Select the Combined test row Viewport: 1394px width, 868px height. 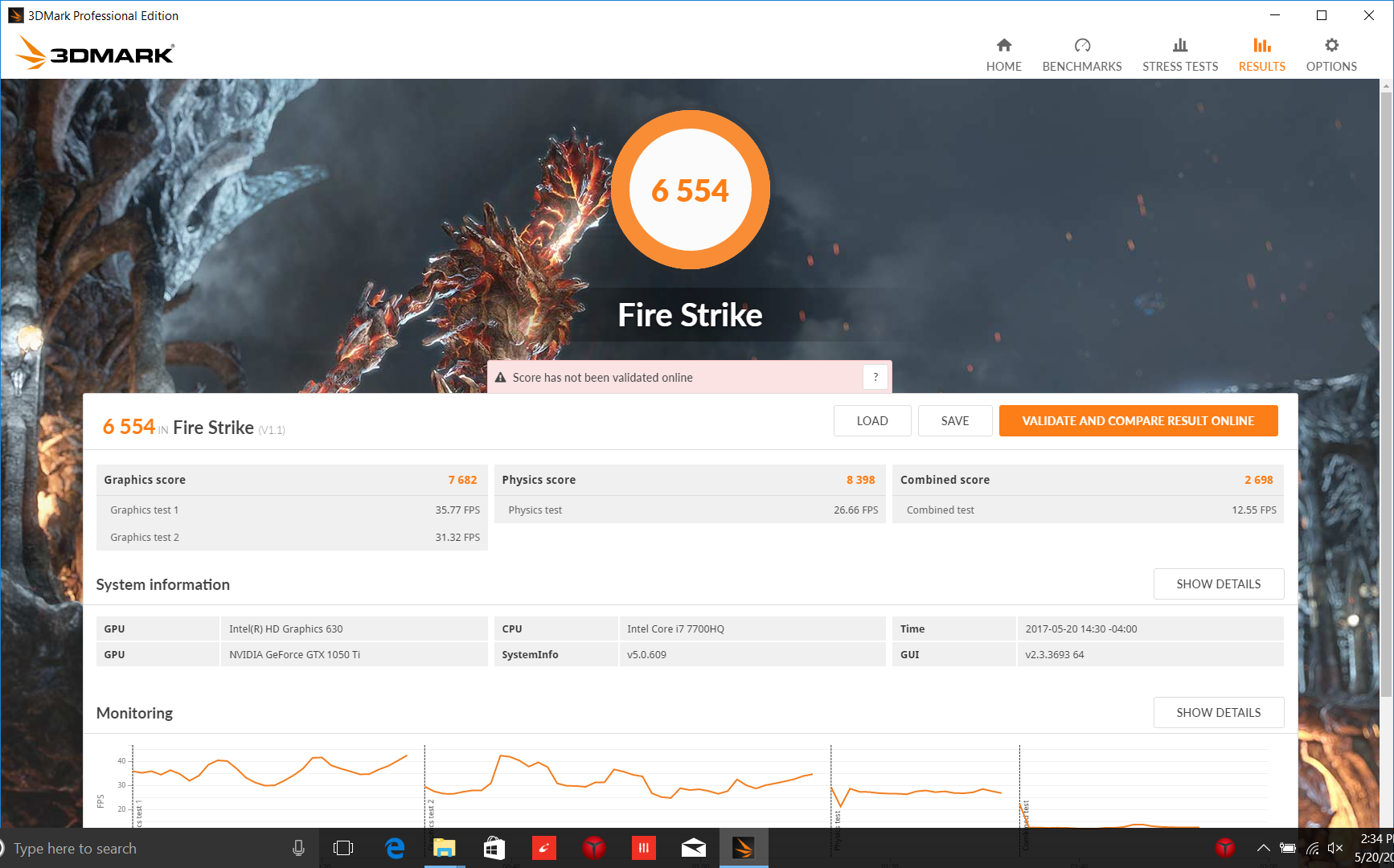point(1088,510)
